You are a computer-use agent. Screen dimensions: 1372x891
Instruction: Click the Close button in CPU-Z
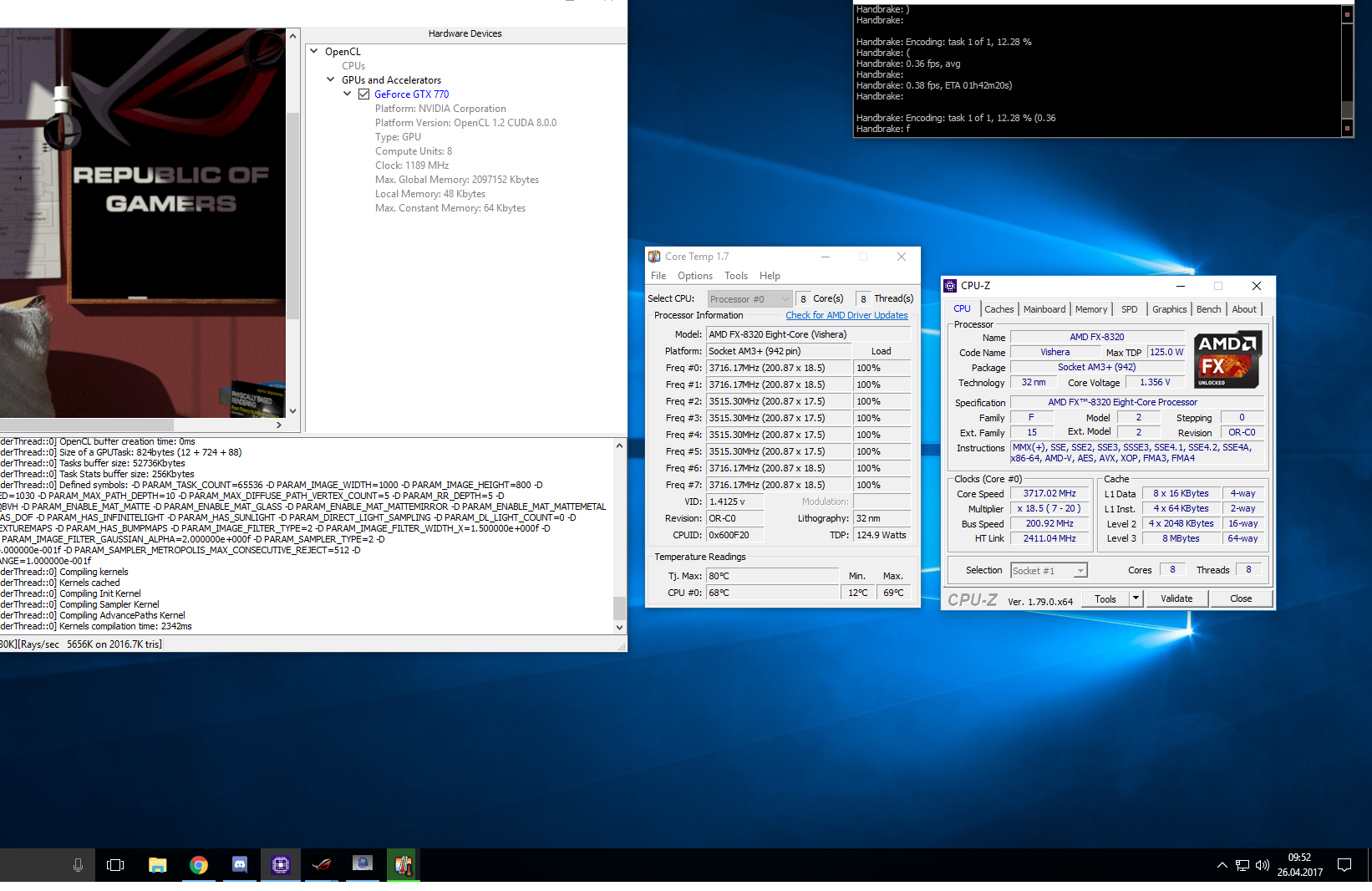click(1241, 598)
